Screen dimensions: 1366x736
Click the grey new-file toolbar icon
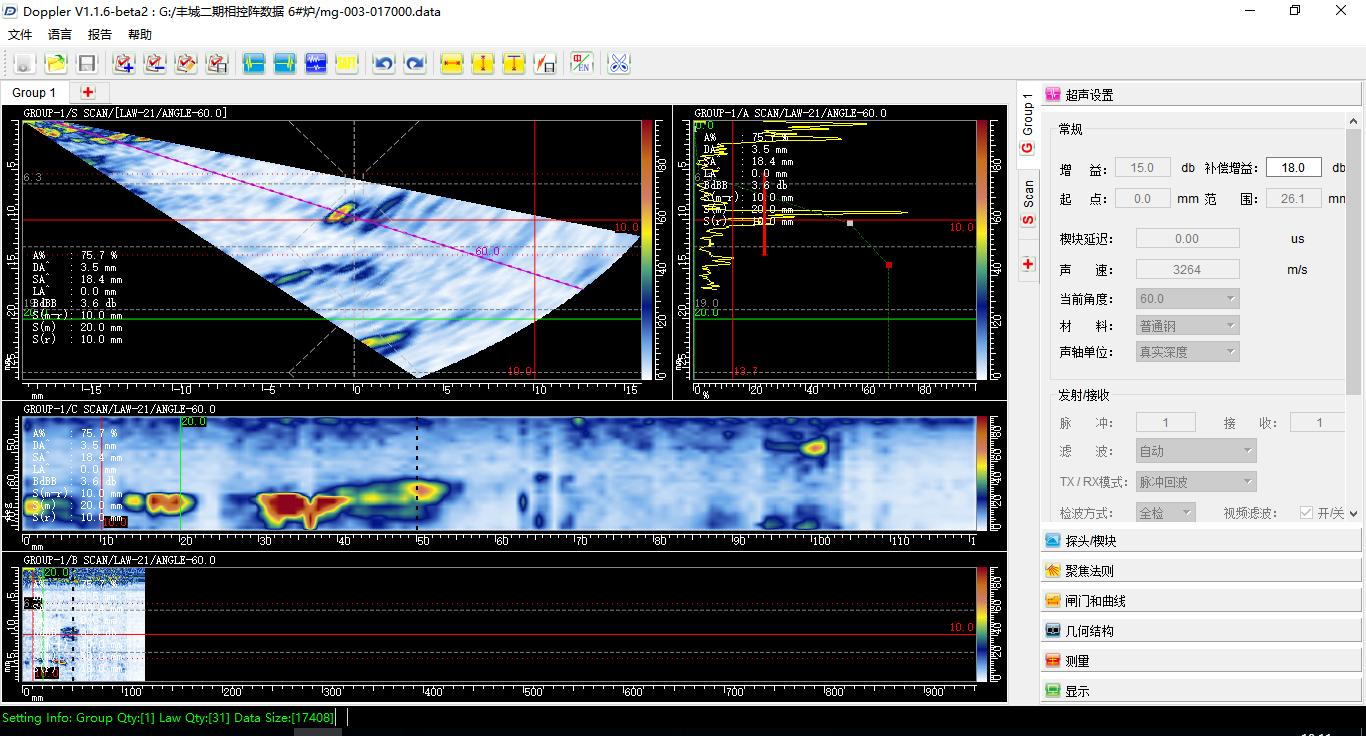25,64
